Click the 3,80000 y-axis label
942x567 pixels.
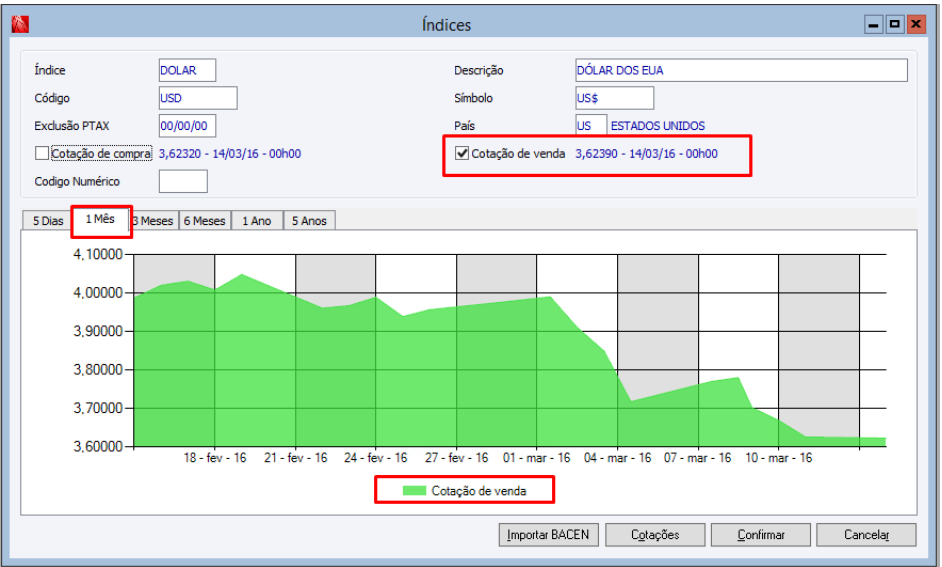click(98, 370)
